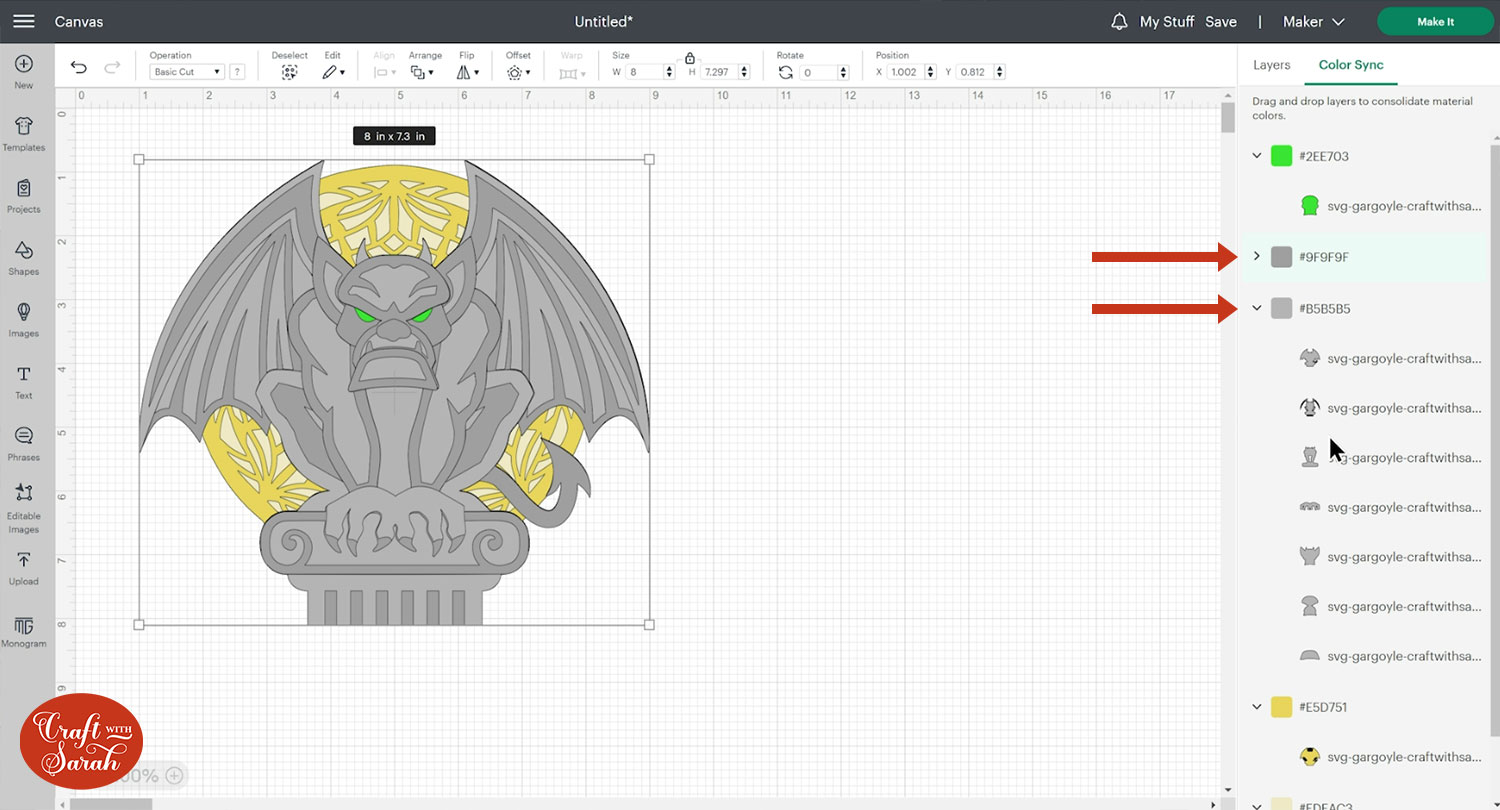Select the #2EE703 green color swatch

pos(1281,156)
